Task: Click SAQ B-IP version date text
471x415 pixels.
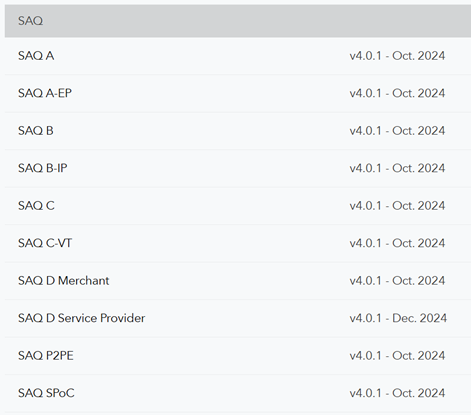Action: tap(397, 168)
